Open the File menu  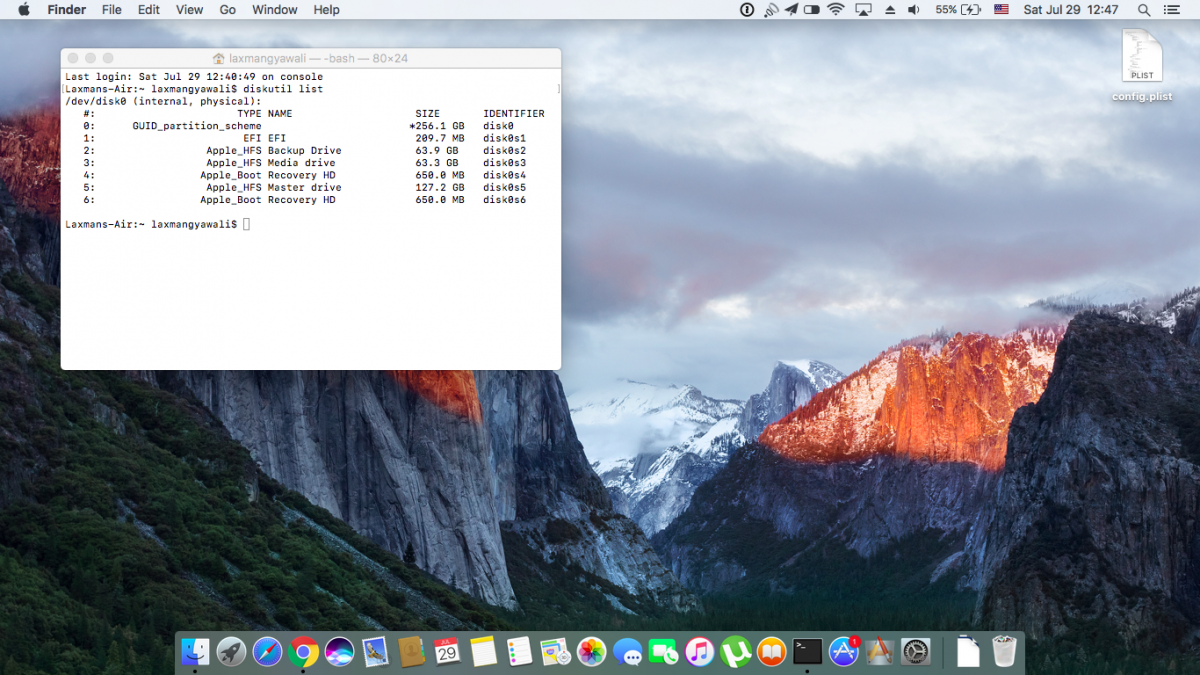coord(112,10)
